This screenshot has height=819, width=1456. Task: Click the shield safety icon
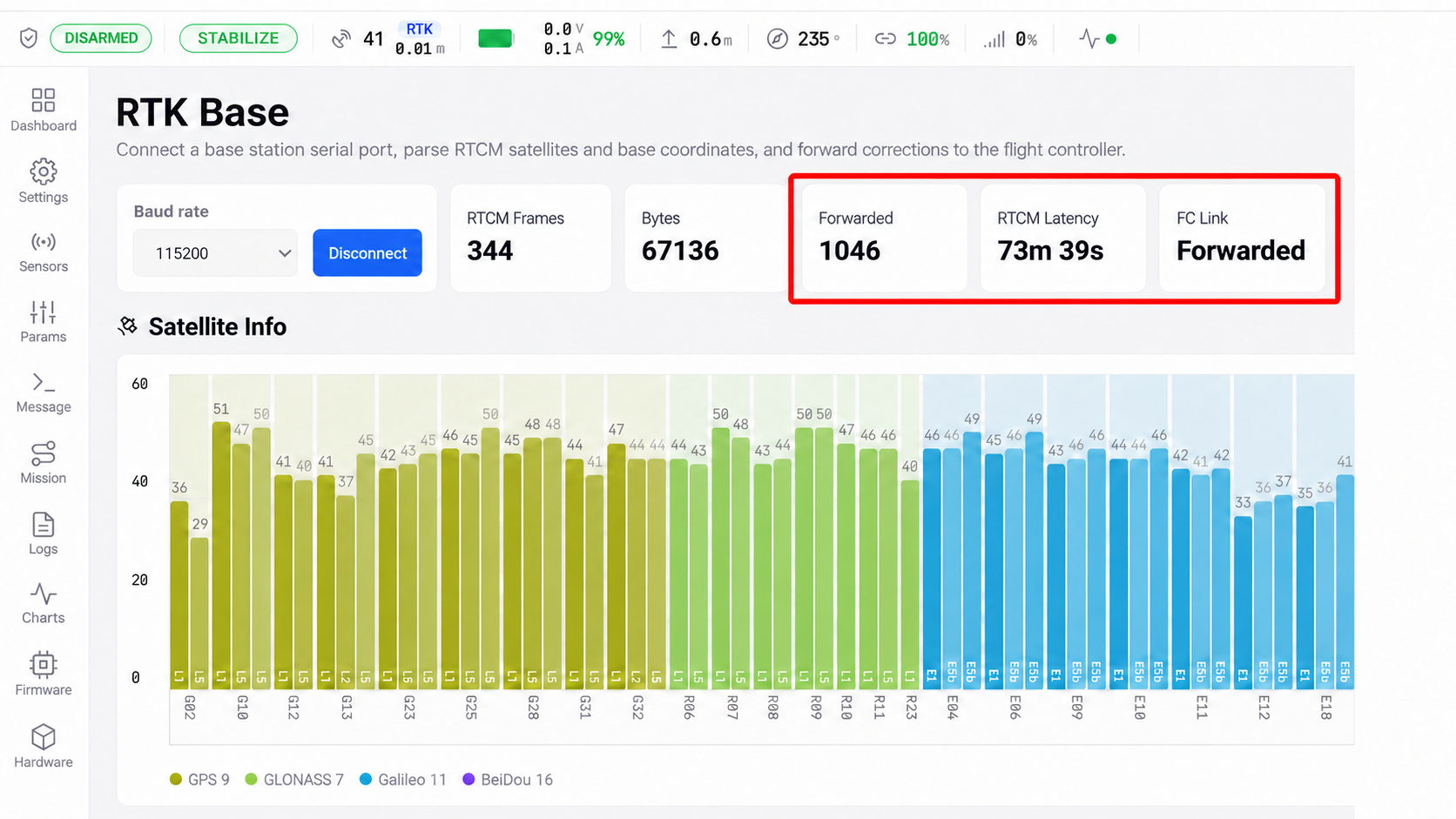click(29, 38)
